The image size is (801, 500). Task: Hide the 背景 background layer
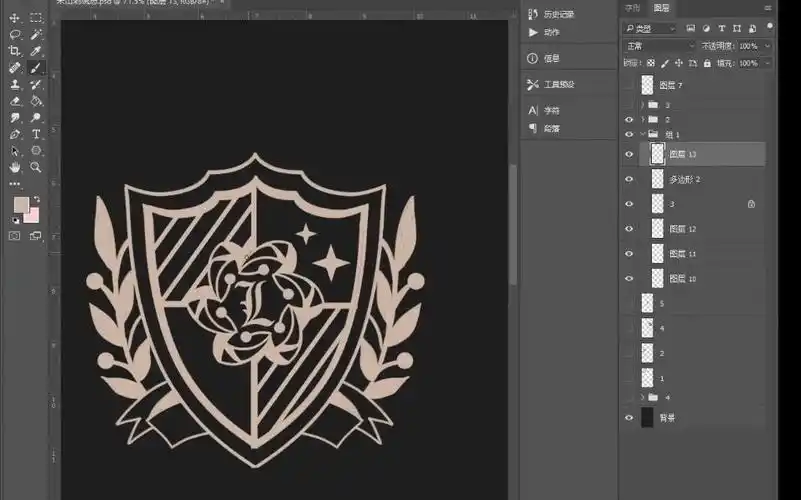tap(629, 418)
